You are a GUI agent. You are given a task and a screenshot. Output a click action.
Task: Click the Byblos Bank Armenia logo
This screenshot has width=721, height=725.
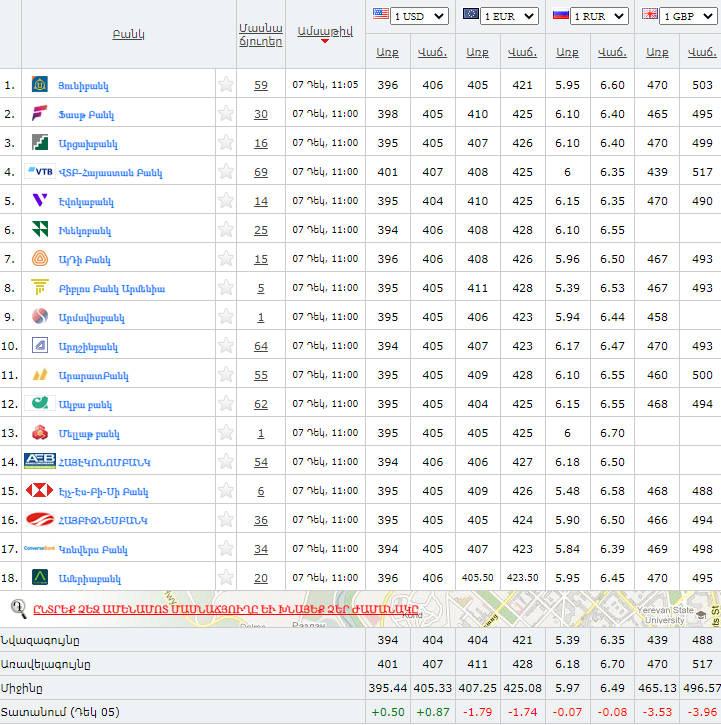pyautogui.click(x=40, y=287)
